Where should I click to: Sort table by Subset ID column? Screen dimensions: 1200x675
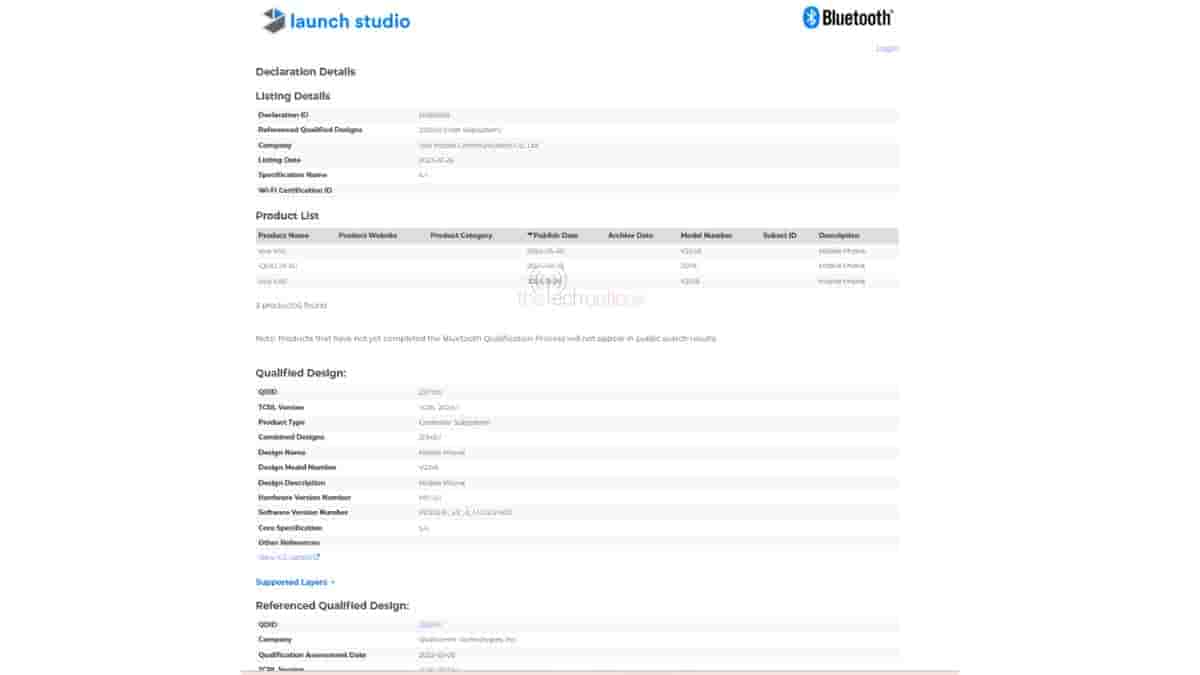[x=779, y=236]
